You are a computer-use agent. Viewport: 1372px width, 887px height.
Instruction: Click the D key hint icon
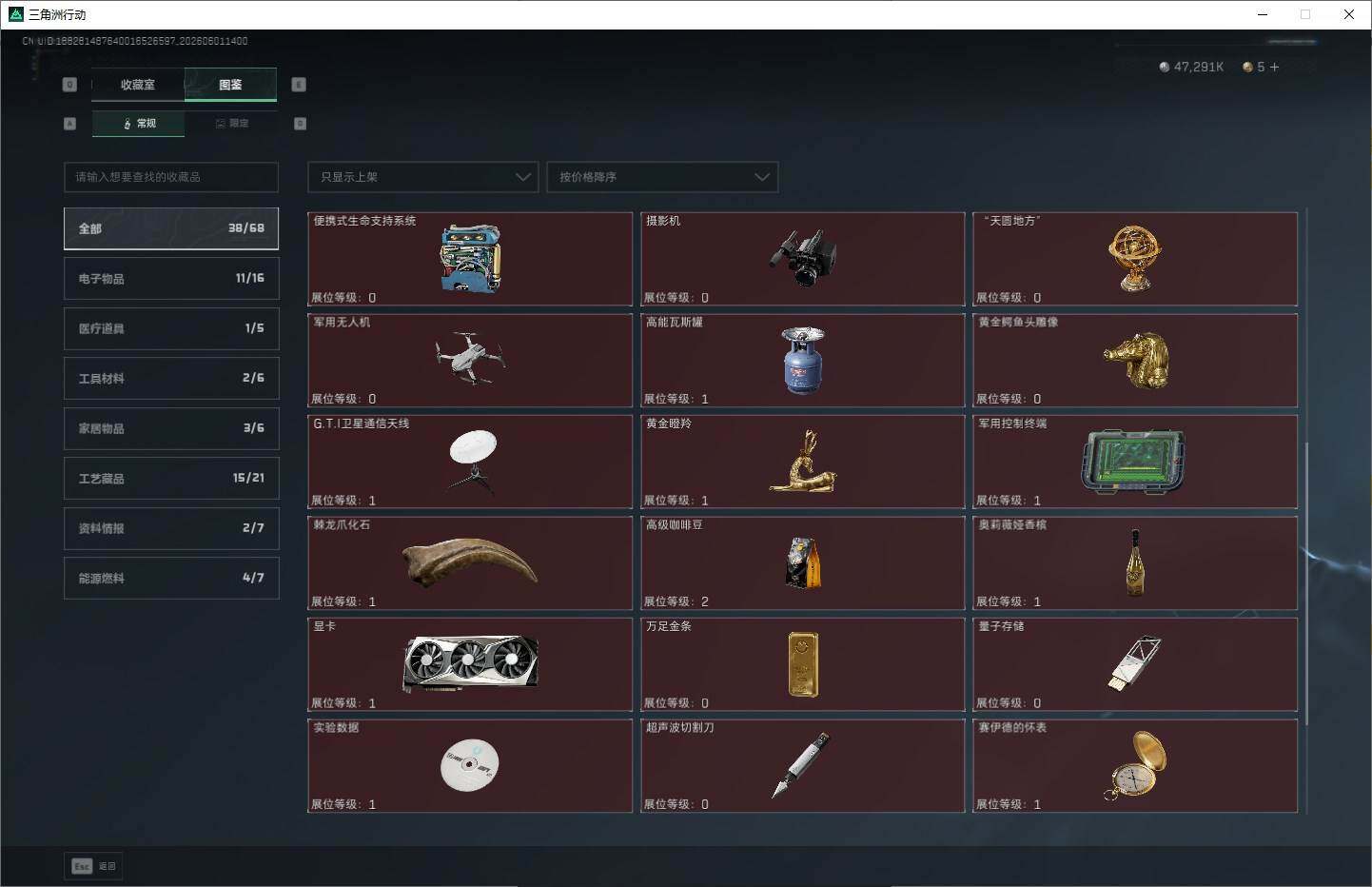coord(301,124)
